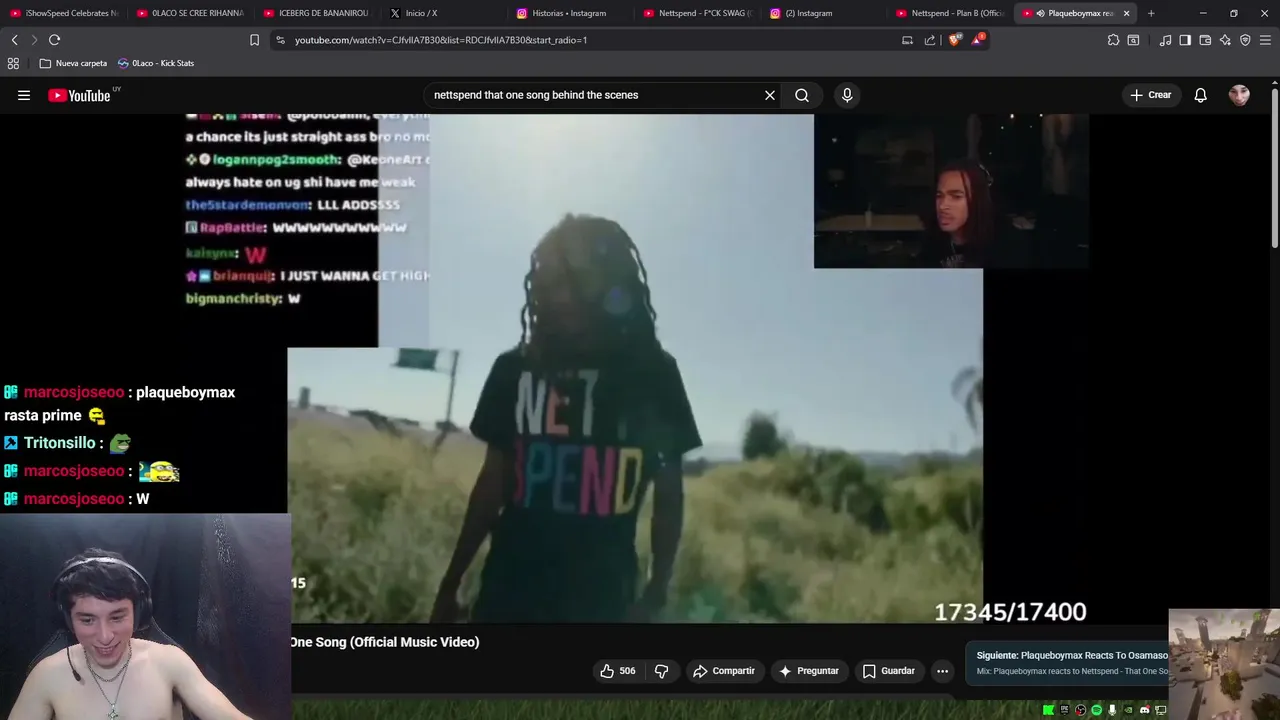Like the video with 506 likes
The height and width of the screenshot is (720, 1280).
point(618,671)
